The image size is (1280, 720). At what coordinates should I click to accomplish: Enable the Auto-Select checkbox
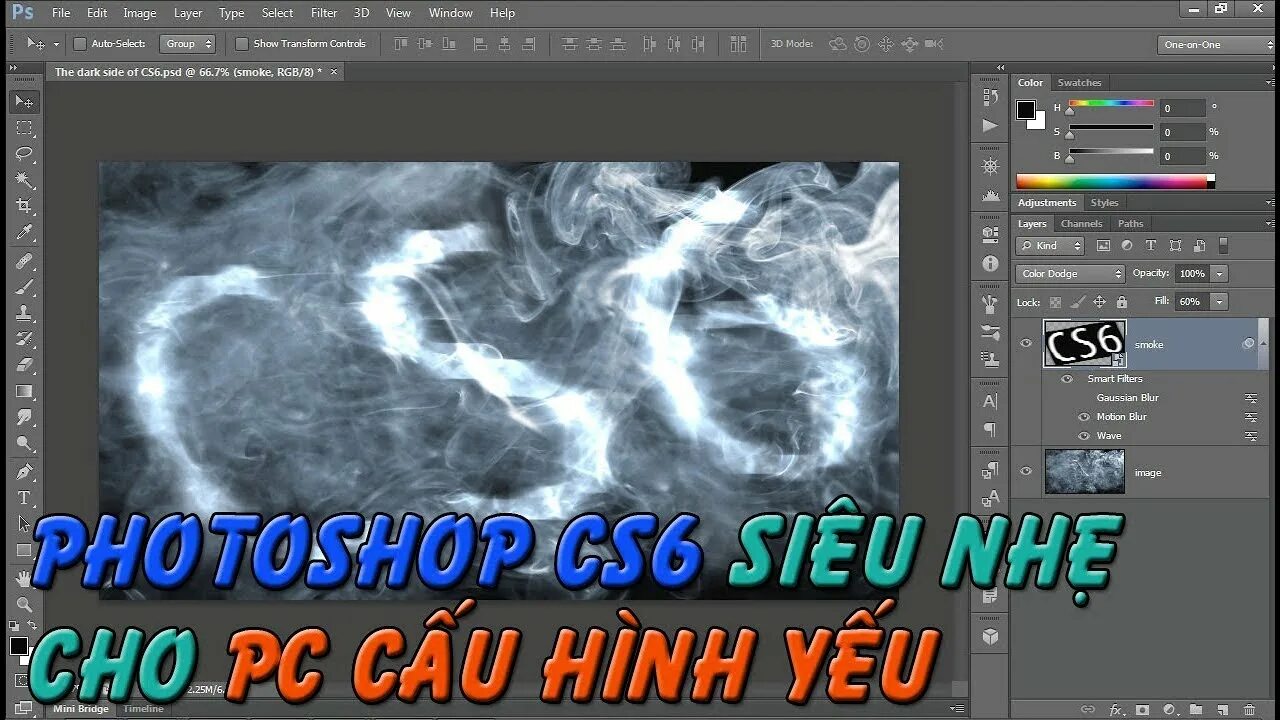pos(80,44)
